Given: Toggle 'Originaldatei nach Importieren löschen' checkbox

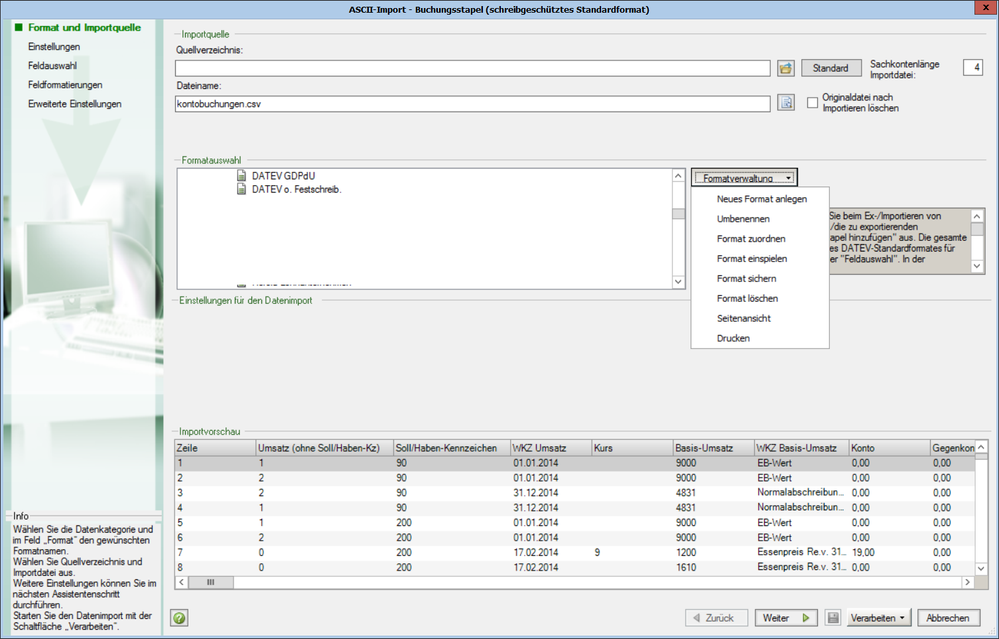Looking at the screenshot, I should pos(813,102).
